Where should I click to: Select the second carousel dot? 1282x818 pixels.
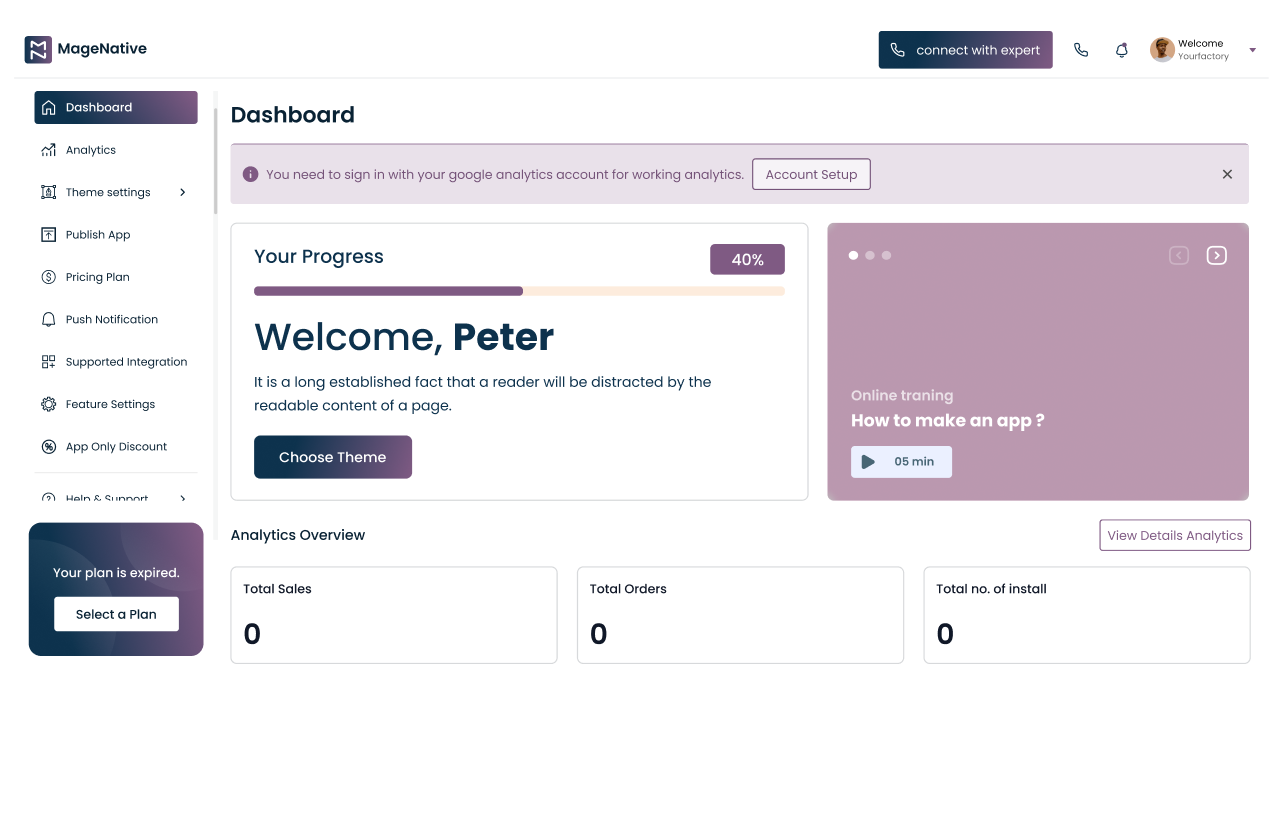point(870,255)
